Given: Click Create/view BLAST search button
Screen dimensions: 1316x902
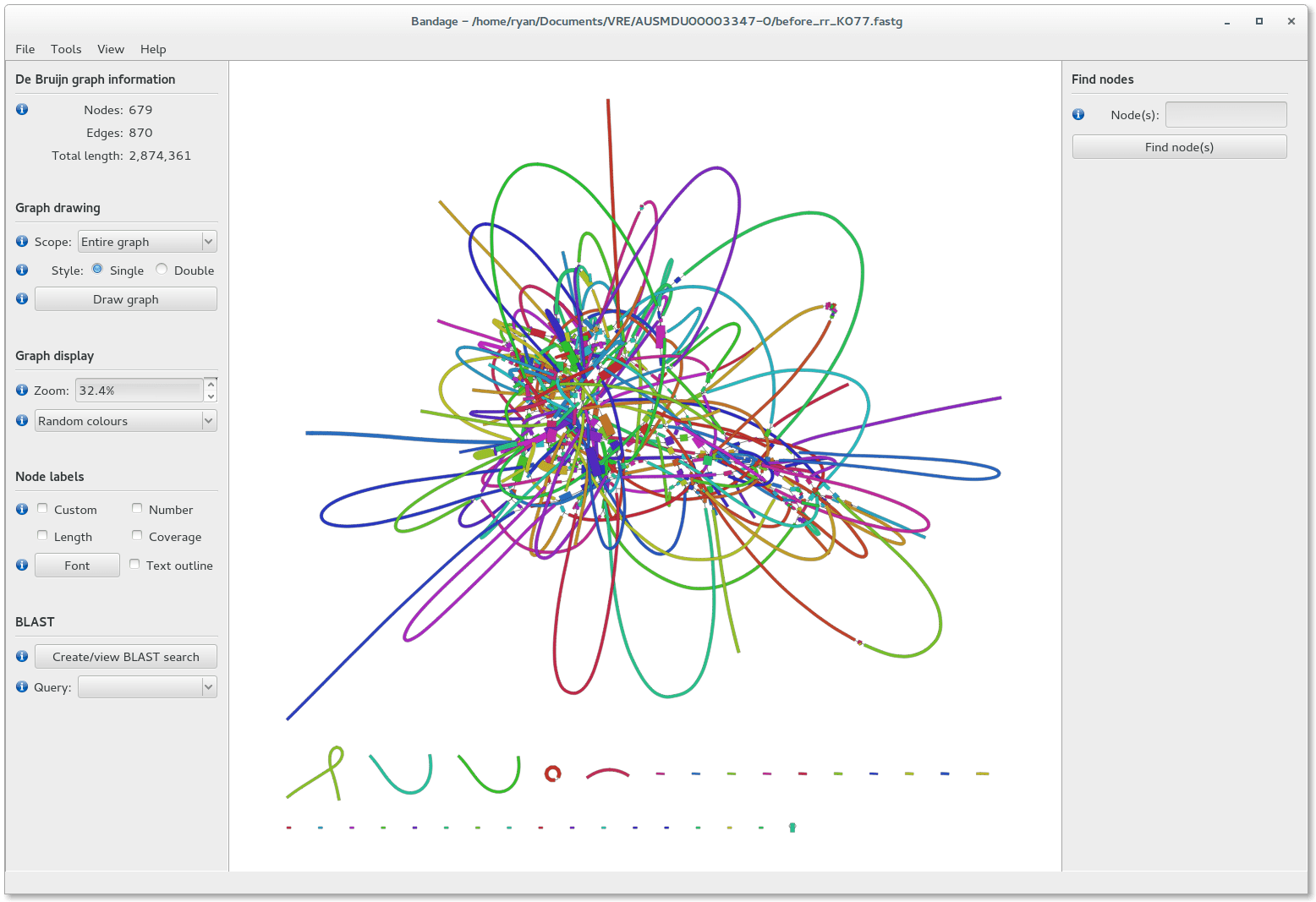Looking at the screenshot, I should [x=126, y=657].
